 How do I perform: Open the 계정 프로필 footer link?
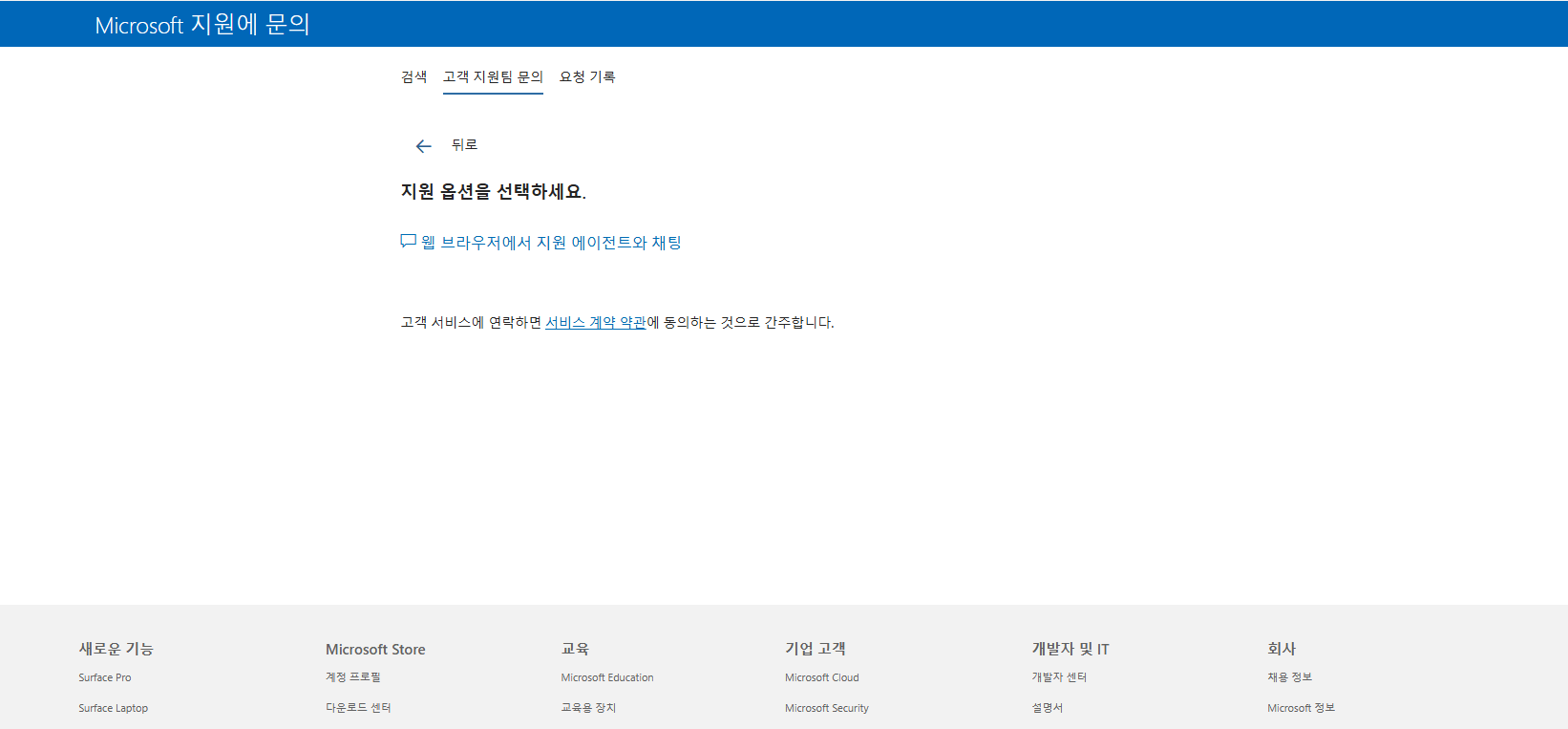point(353,677)
